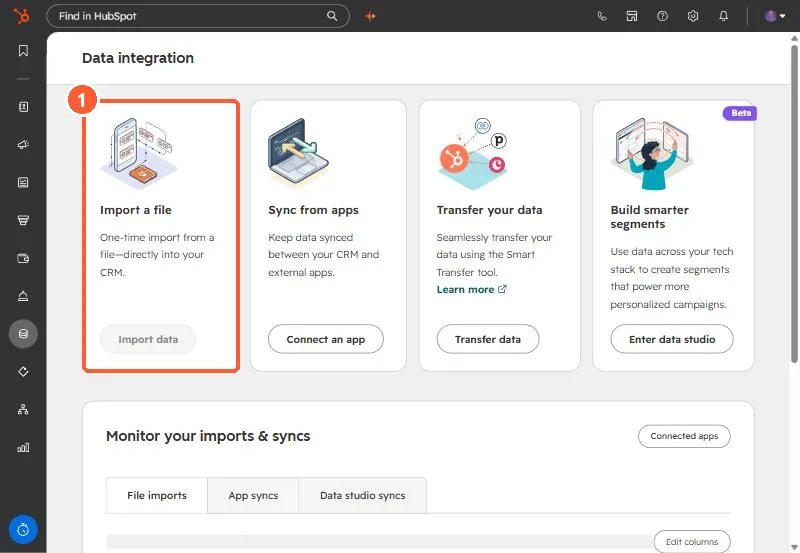800x553 pixels.
Task: Switch to the File imports tab
Action: tap(157, 495)
